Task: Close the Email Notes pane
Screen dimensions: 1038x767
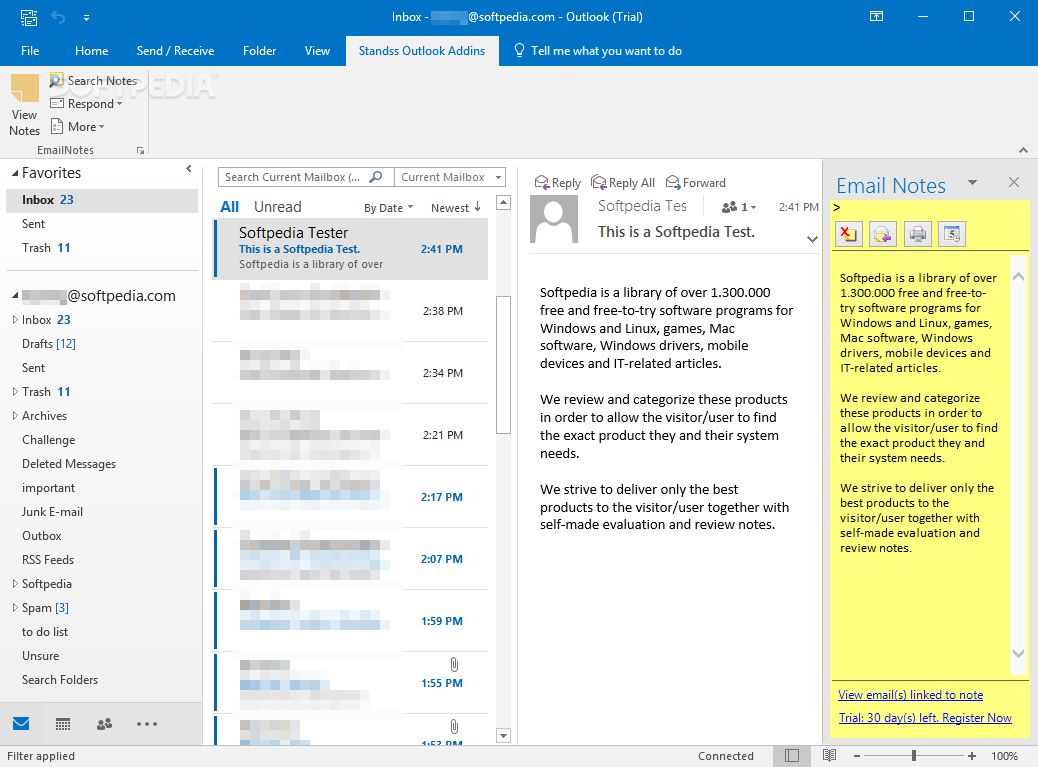Action: coord(1014,182)
